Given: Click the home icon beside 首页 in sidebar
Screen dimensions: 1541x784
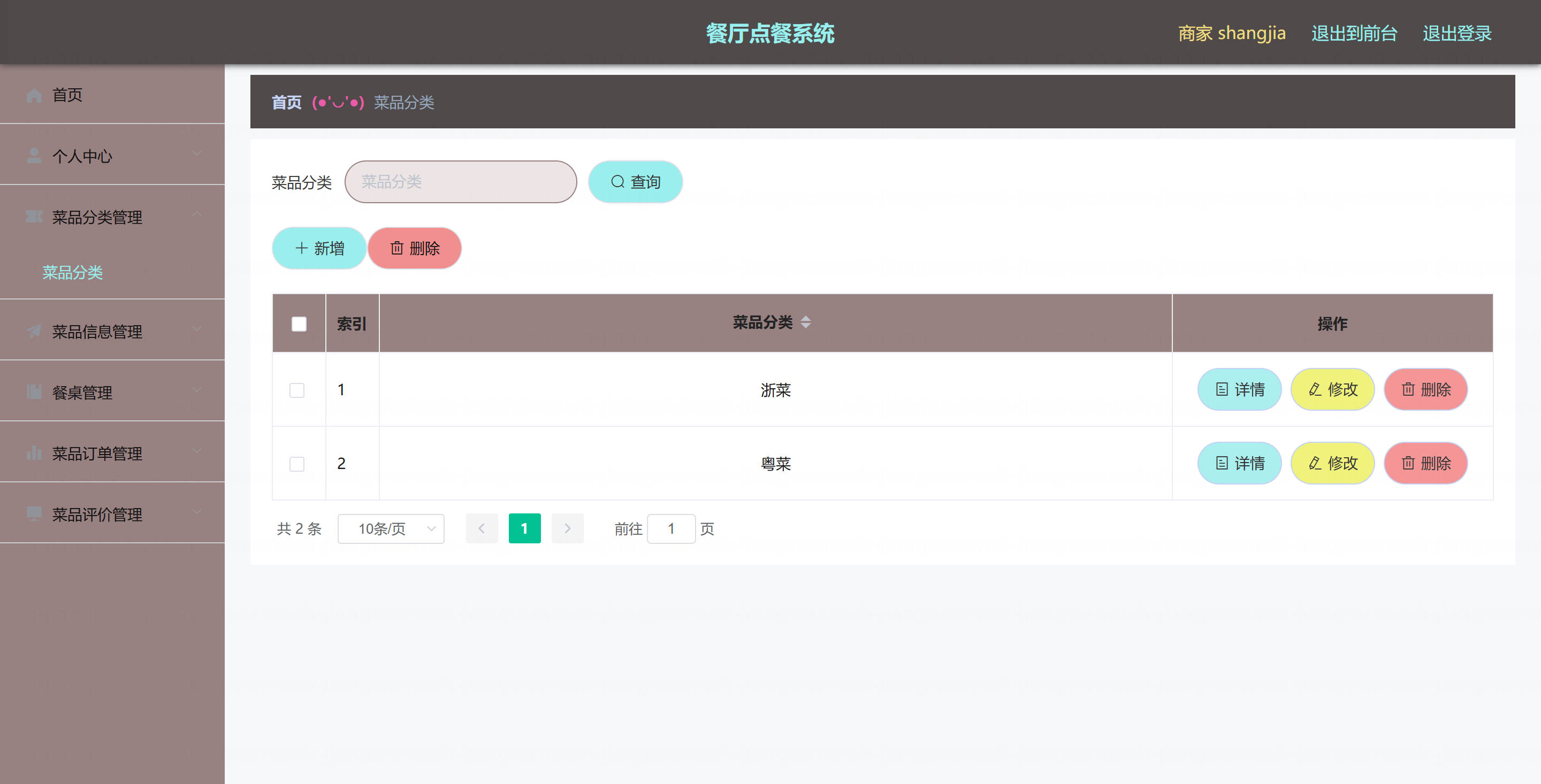Looking at the screenshot, I should coord(34,95).
